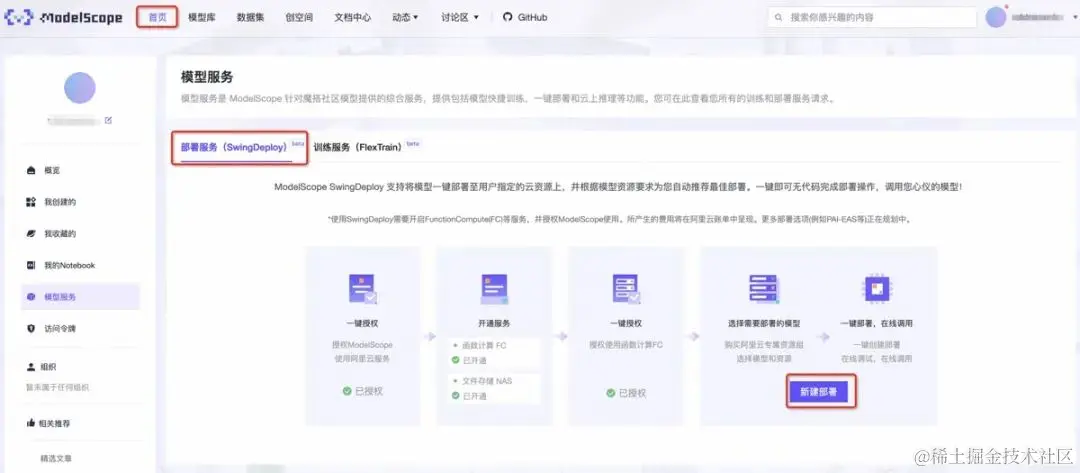Click the 一键部署，在线调用 step title
The image size is (1080, 473).
click(x=876, y=323)
